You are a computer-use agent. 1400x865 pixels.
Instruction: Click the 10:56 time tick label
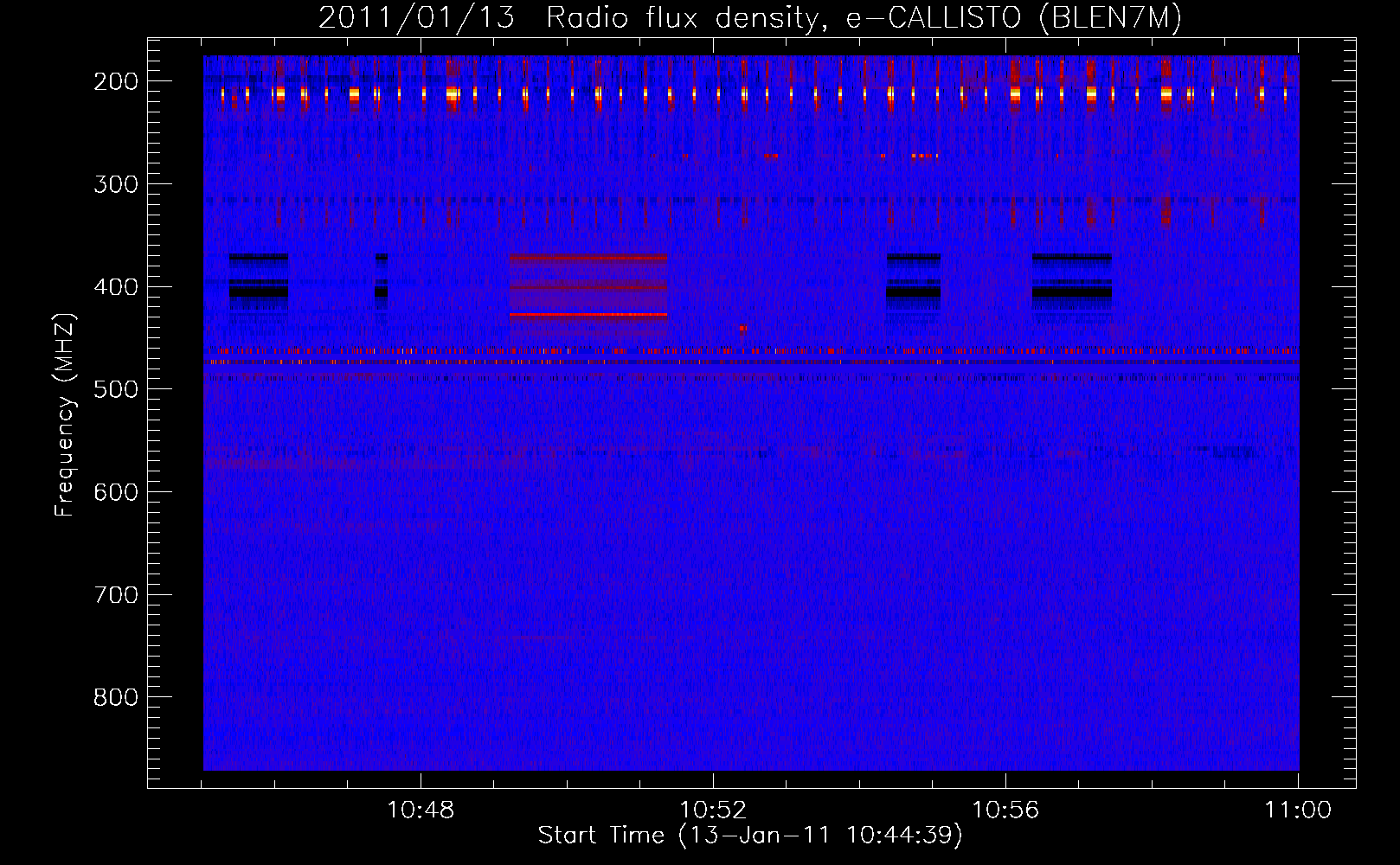(1005, 811)
